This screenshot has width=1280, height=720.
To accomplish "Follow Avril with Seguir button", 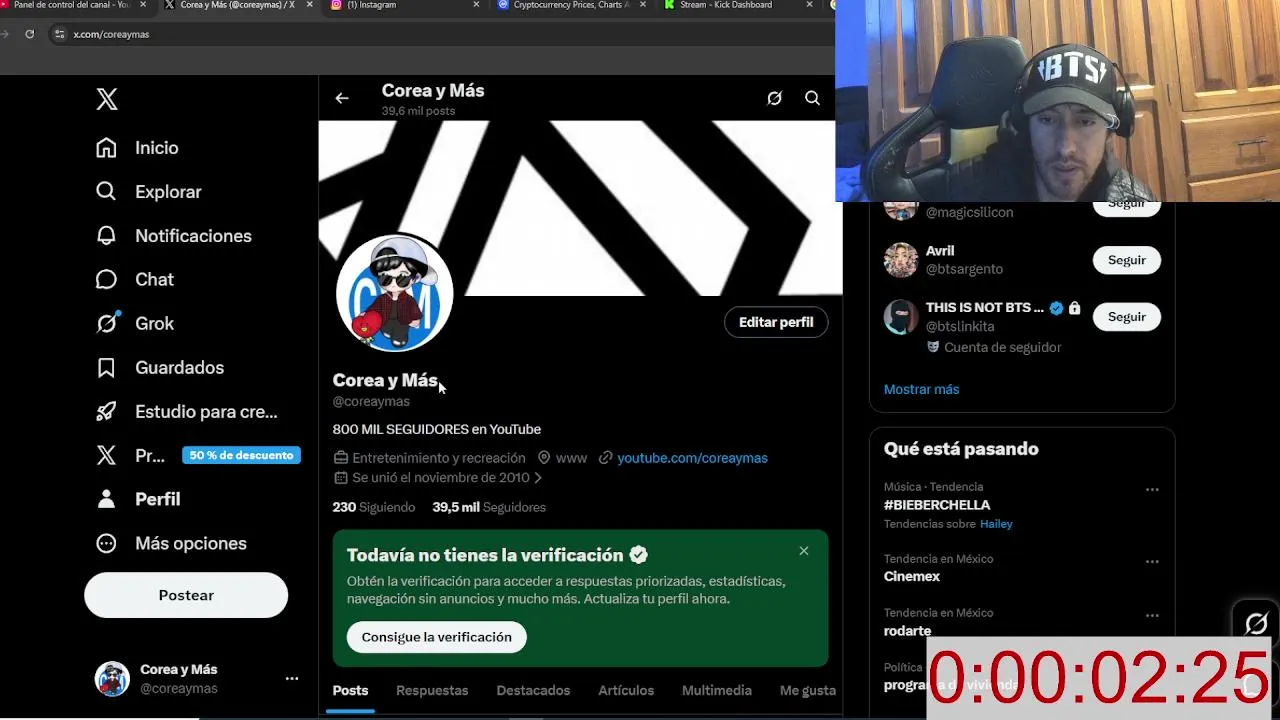I will coord(1126,260).
